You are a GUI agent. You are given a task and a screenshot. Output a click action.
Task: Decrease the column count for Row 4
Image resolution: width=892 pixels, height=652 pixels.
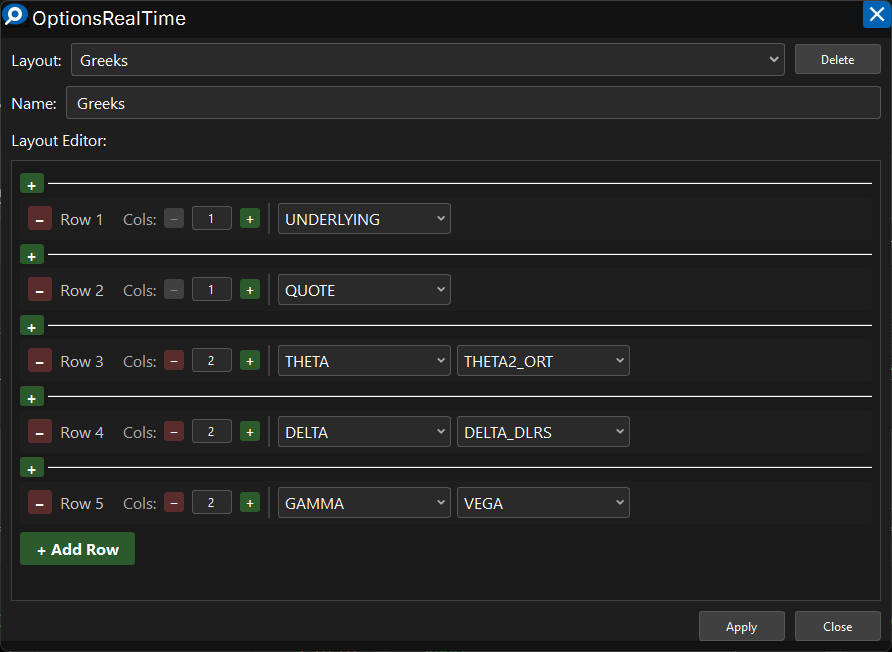point(174,432)
